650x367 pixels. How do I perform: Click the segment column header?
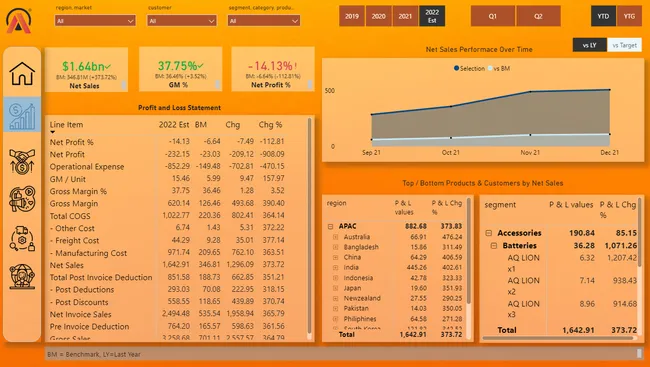tap(500, 205)
